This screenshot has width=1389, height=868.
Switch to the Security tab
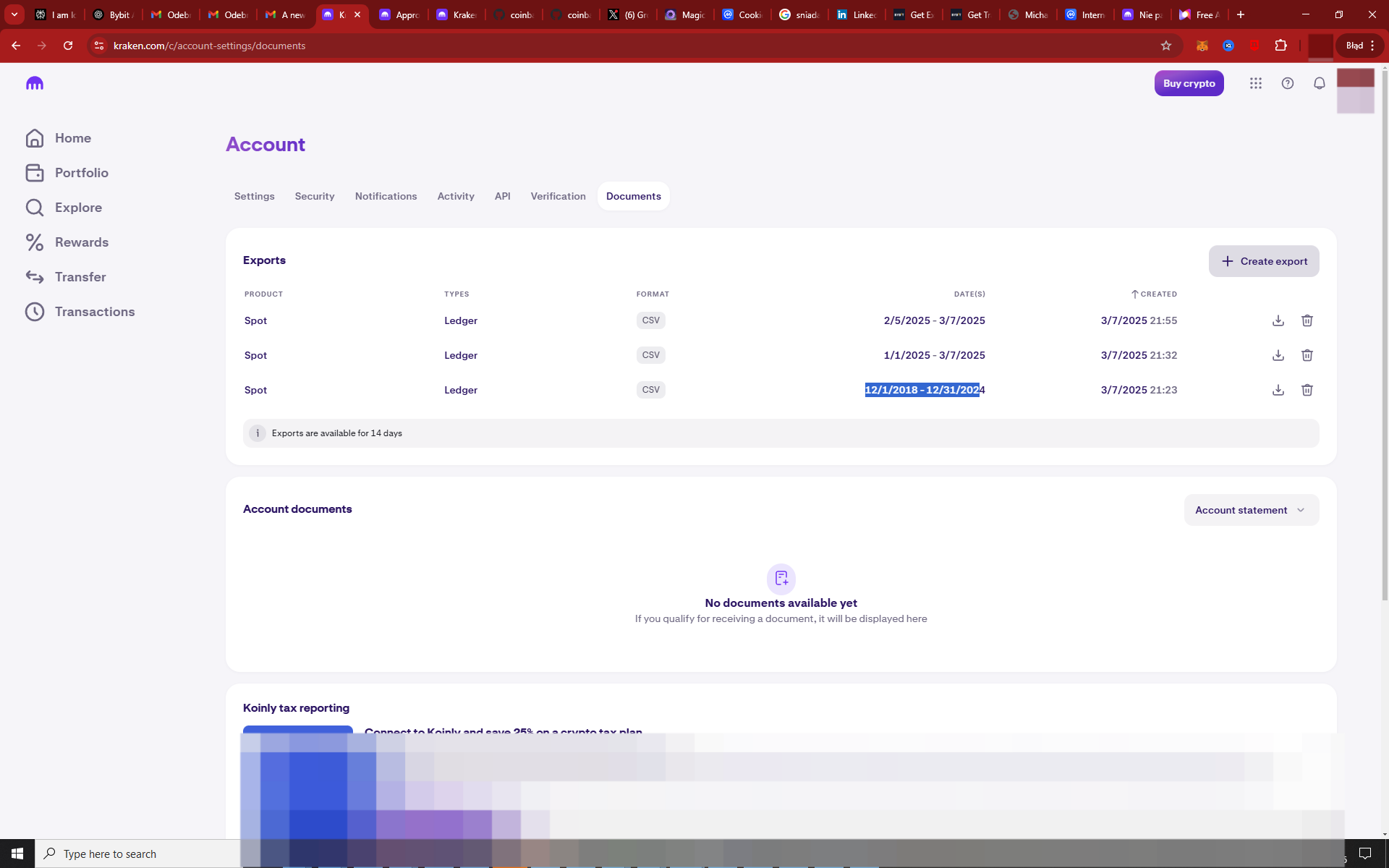[x=314, y=196]
